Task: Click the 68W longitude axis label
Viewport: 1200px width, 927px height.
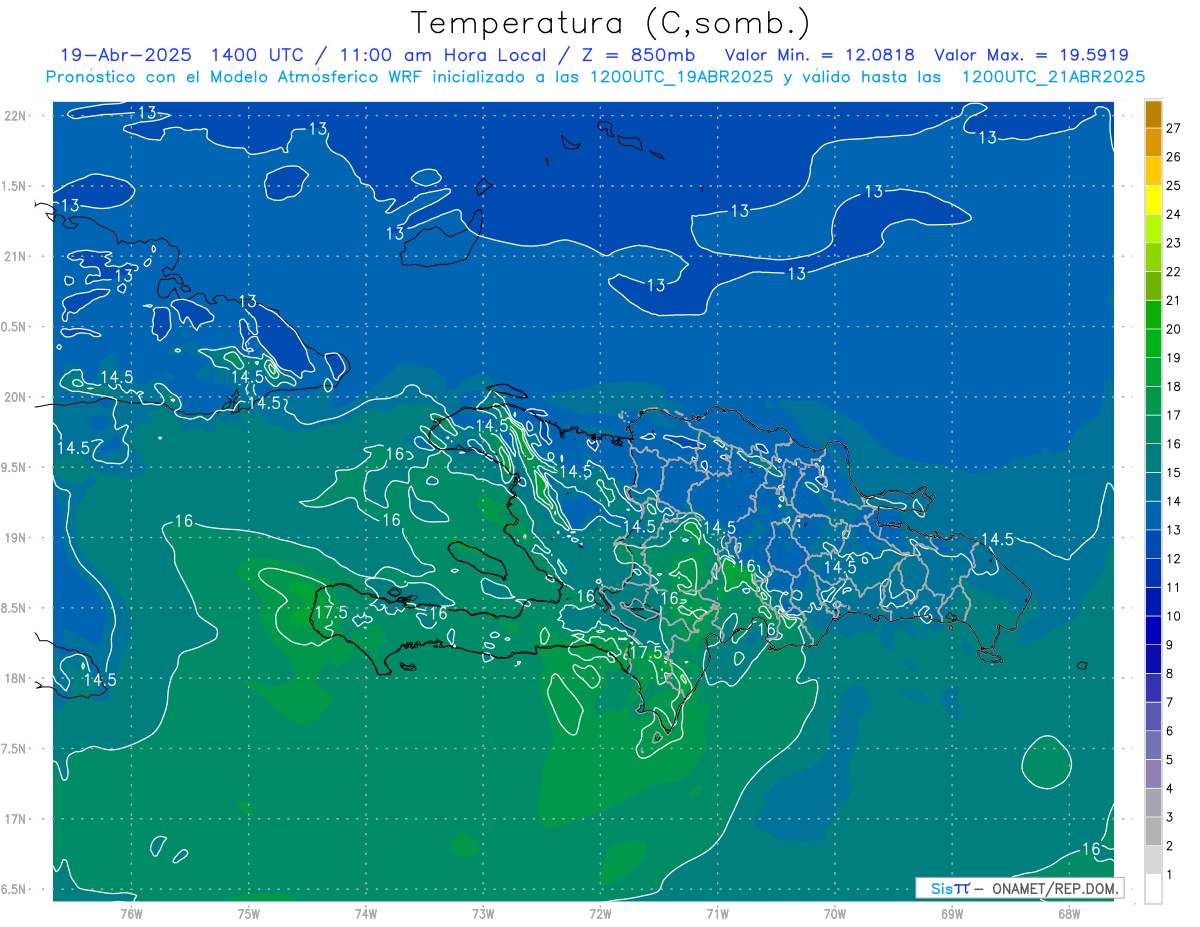Action: [1069, 913]
